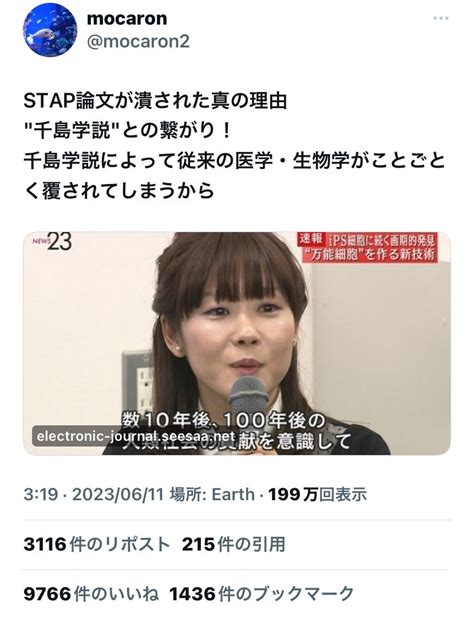View the 215 quote posts
474x618 pixels.
[x=234, y=545]
